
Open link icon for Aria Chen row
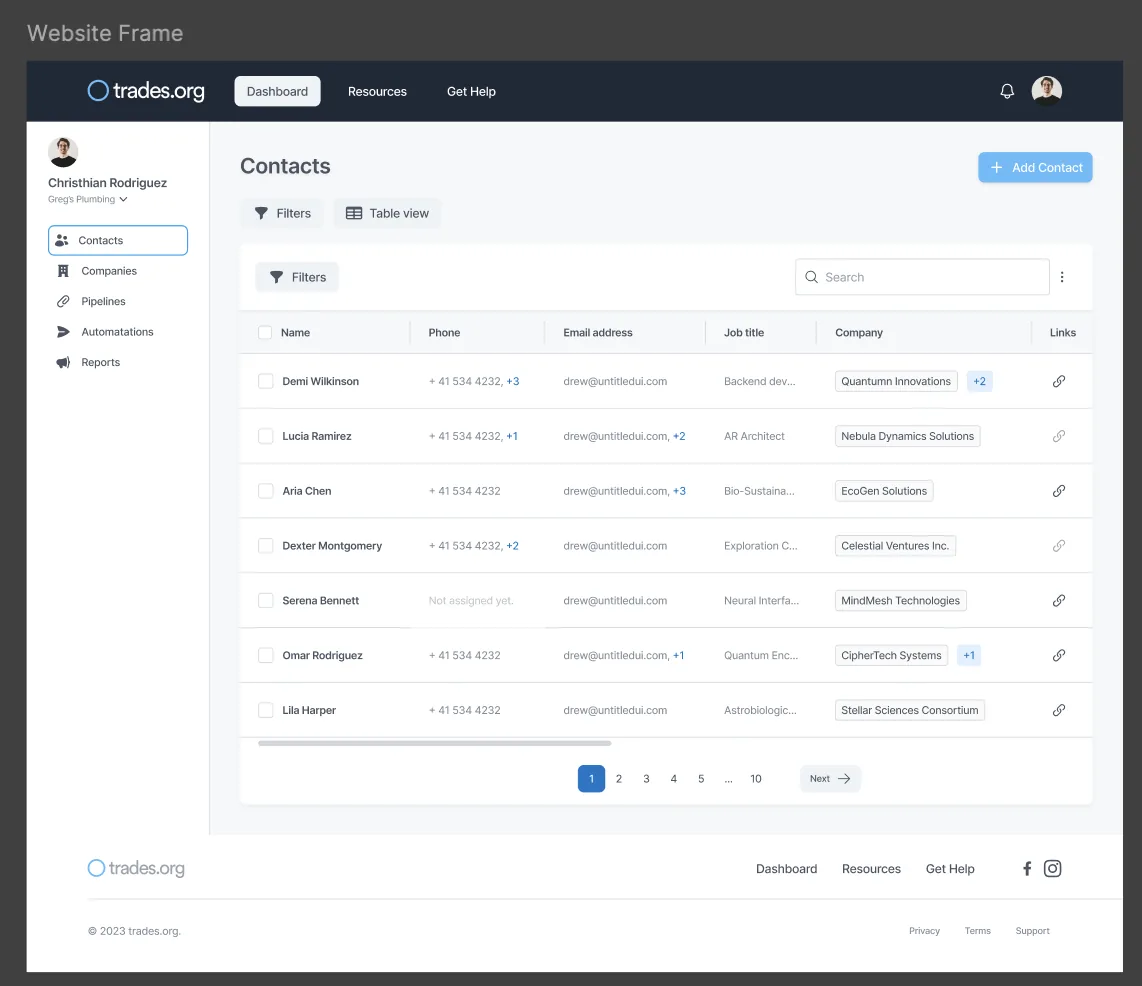tap(1059, 491)
